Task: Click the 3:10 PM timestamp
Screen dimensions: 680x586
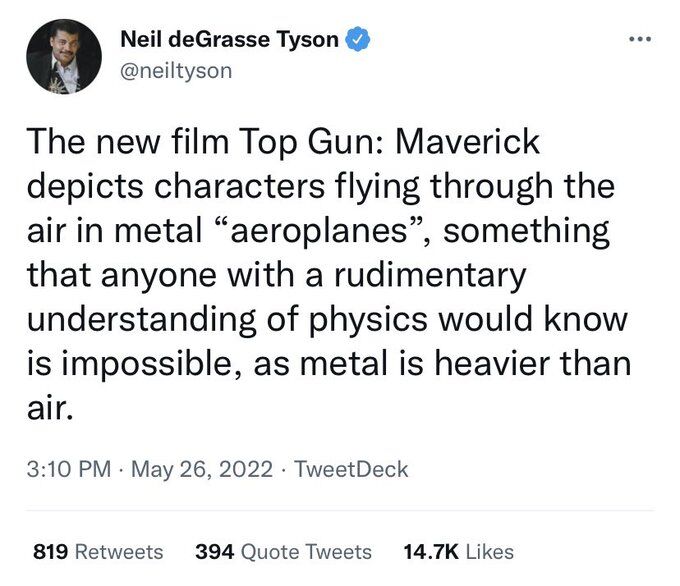Action: (x=69, y=469)
